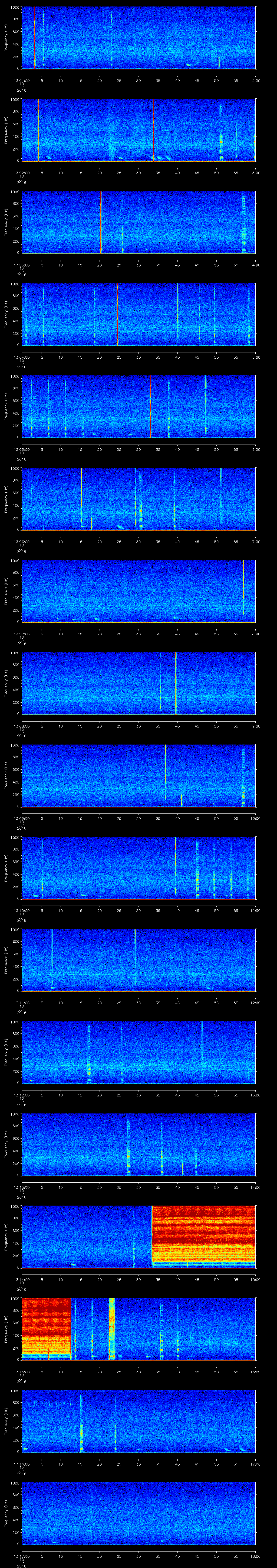277x1568 pixels.
Task: Click the 13:02:00 start time label
Action: pyautogui.click(x=21, y=173)
